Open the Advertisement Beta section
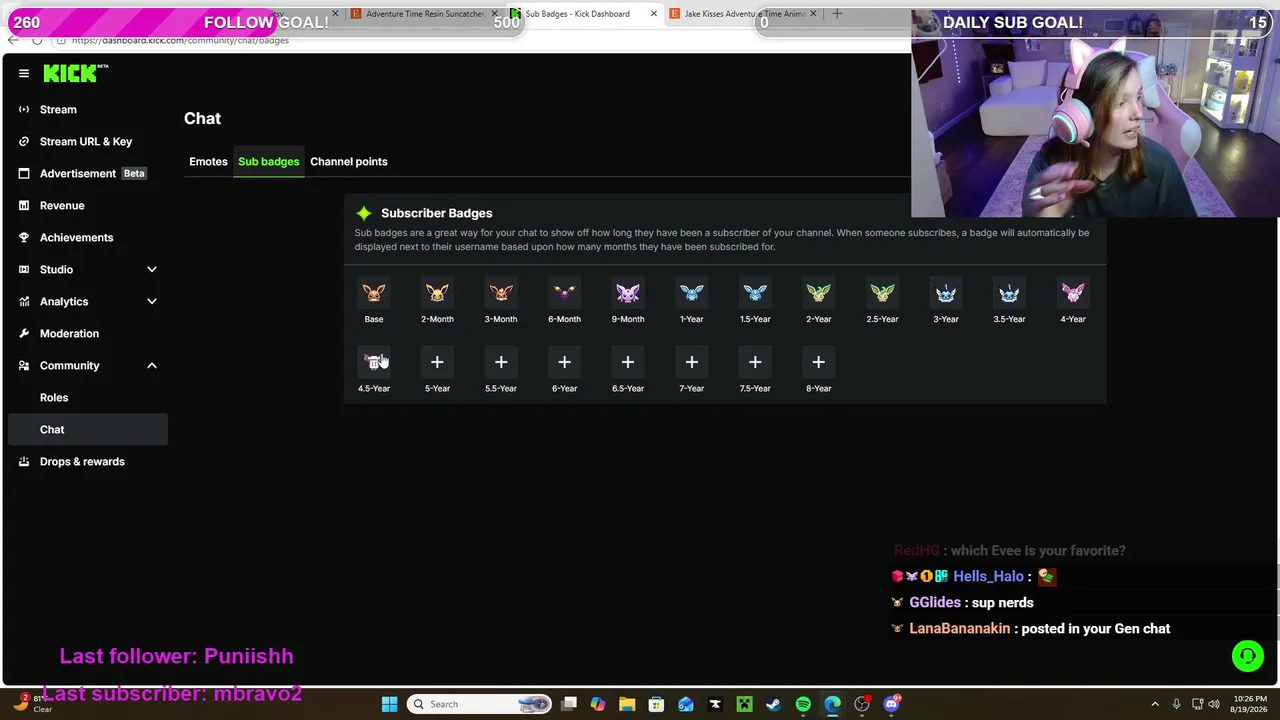The height and width of the screenshot is (720, 1280). (x=84, y=173)
